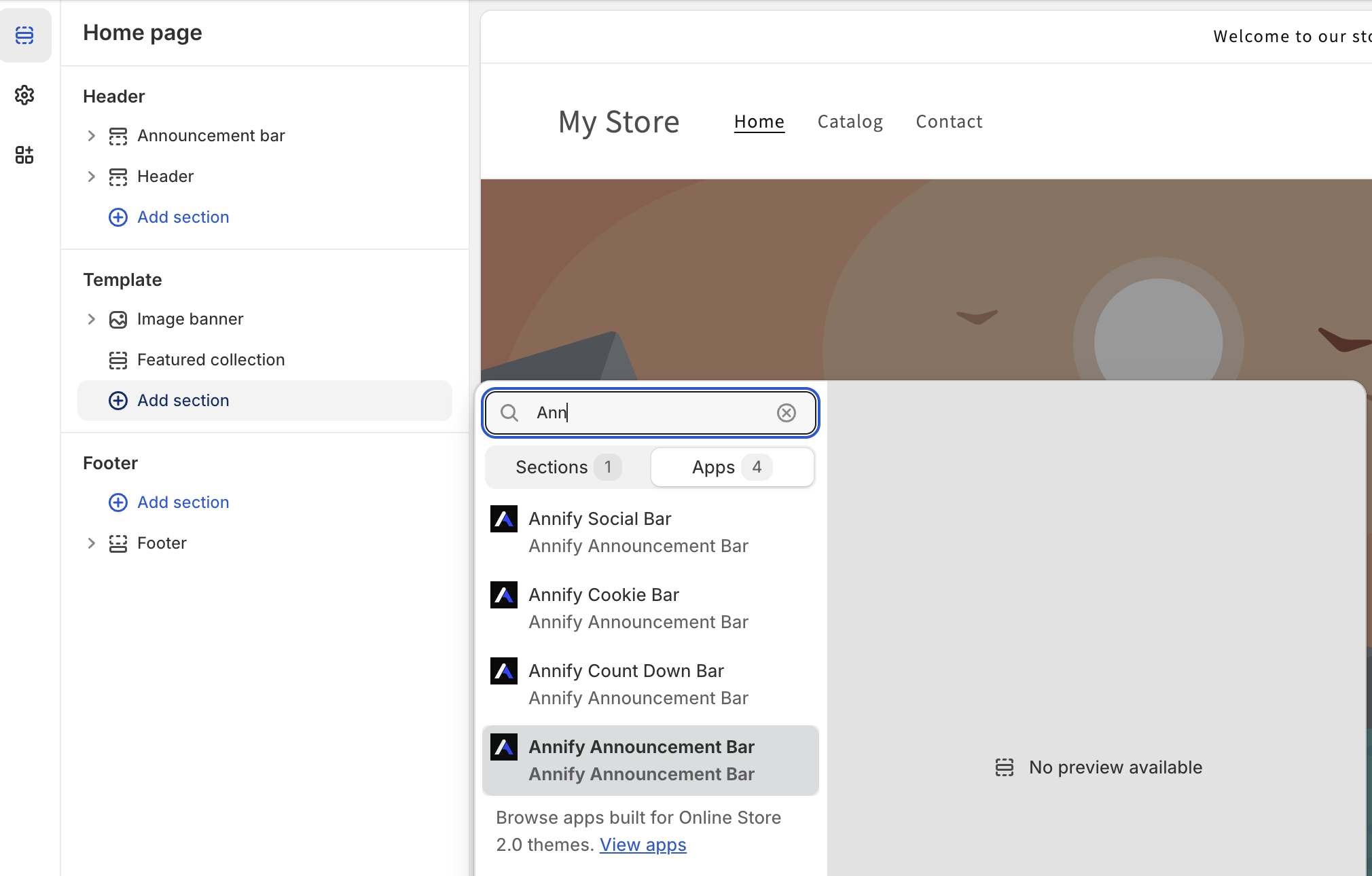Viewport: 1372px width, 876px height.
Task: Select Annify Count Down Bar from results
Action: click(x=651, y=685)
